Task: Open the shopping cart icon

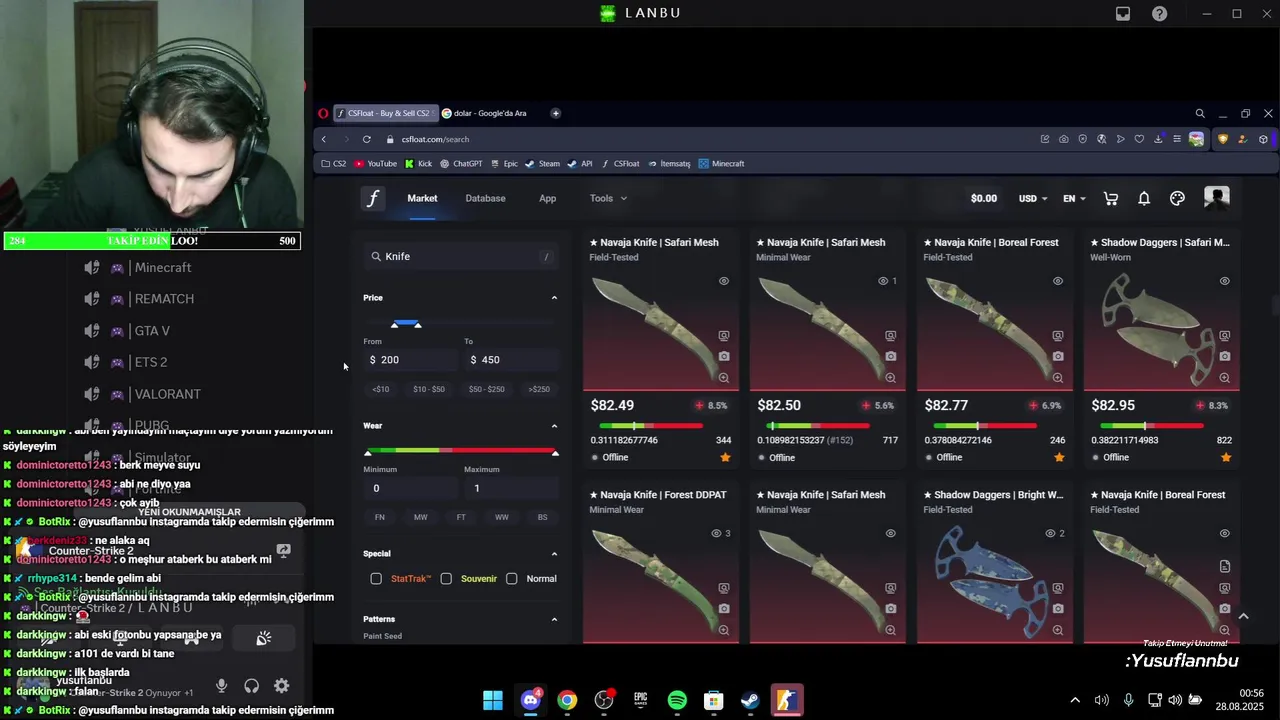Action: coord(1110,199)
